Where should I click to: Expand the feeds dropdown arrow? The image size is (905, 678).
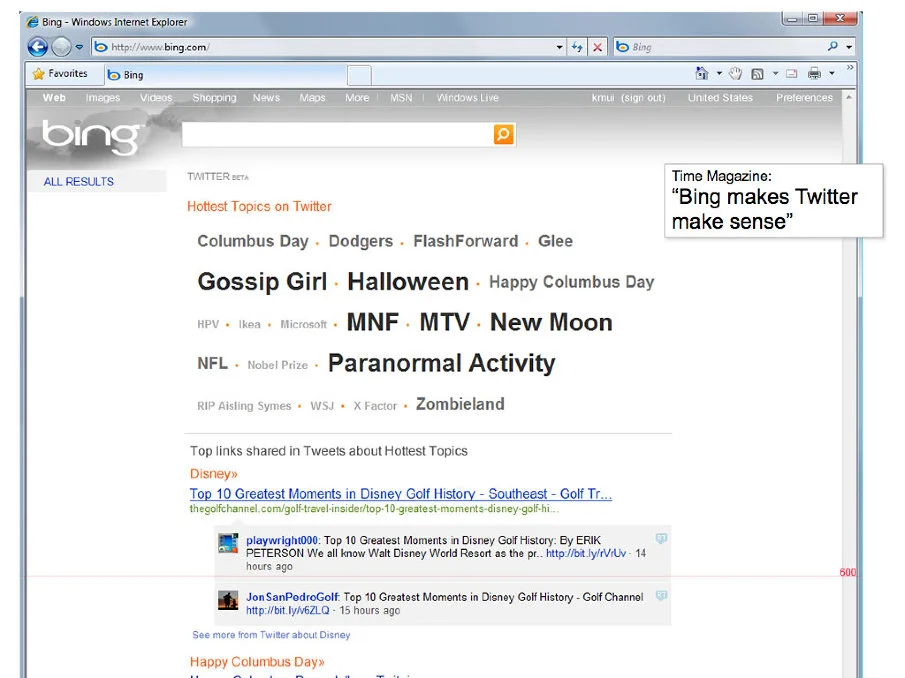tap(775, 73)
